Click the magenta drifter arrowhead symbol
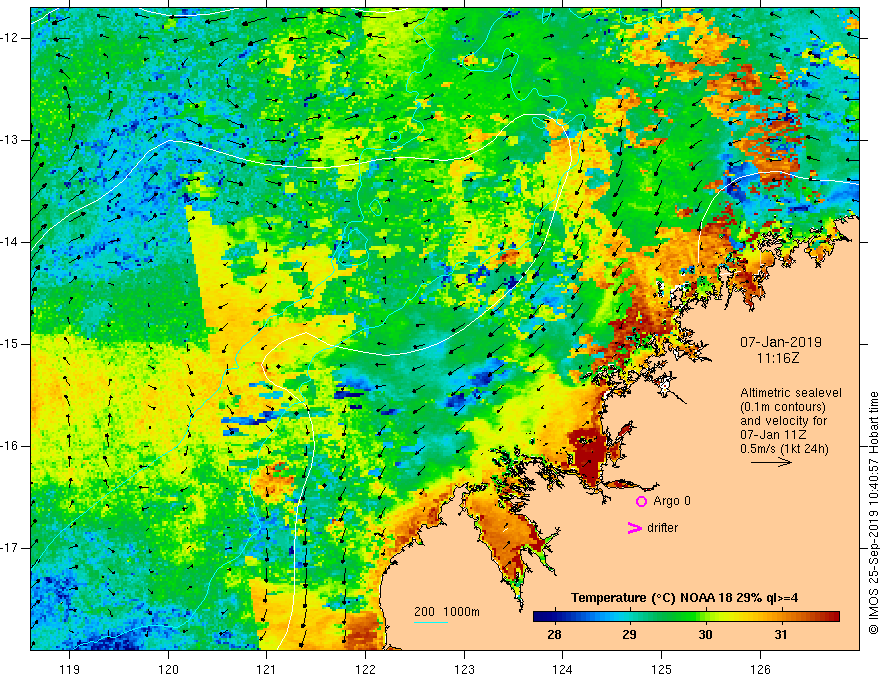Viewport: 880px width, 680px height. click(635, 528)
